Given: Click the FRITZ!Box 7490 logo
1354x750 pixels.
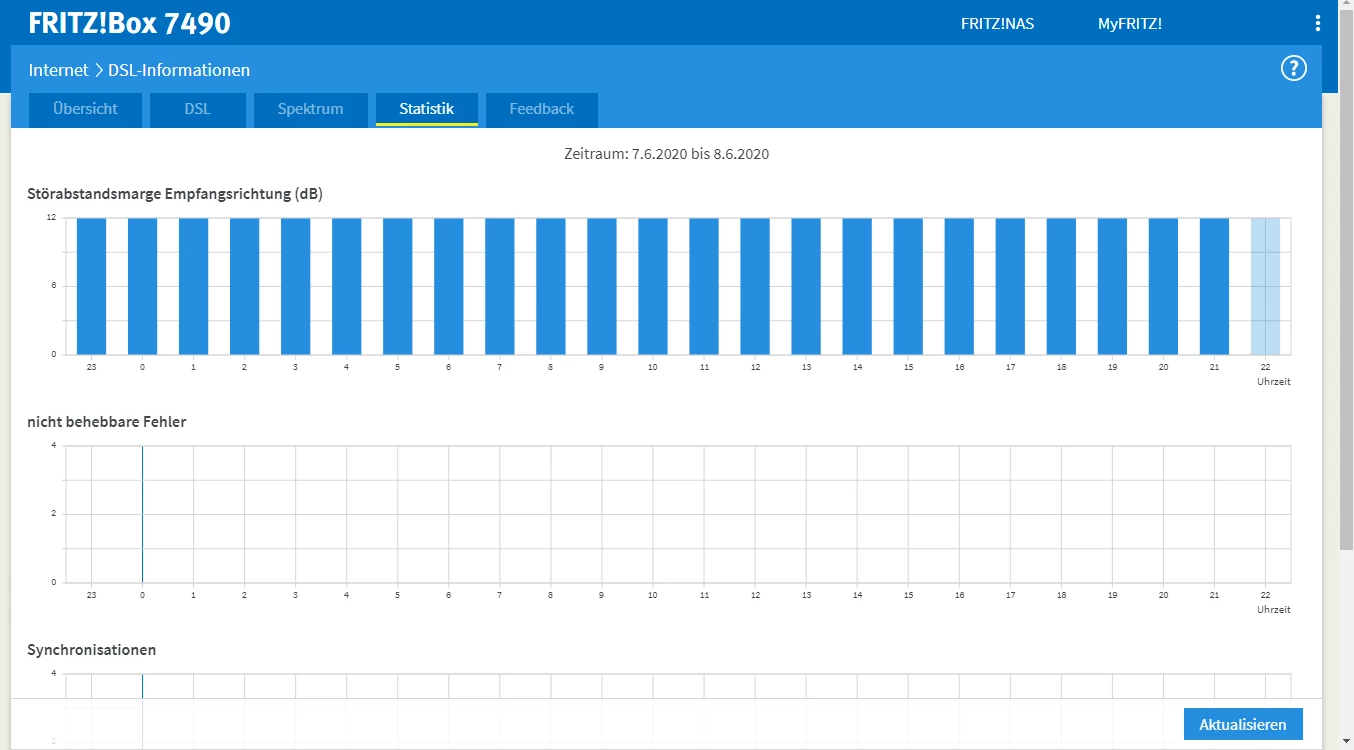Looking at the screenshot, I should pyautogui.click(x=129, y=23).
